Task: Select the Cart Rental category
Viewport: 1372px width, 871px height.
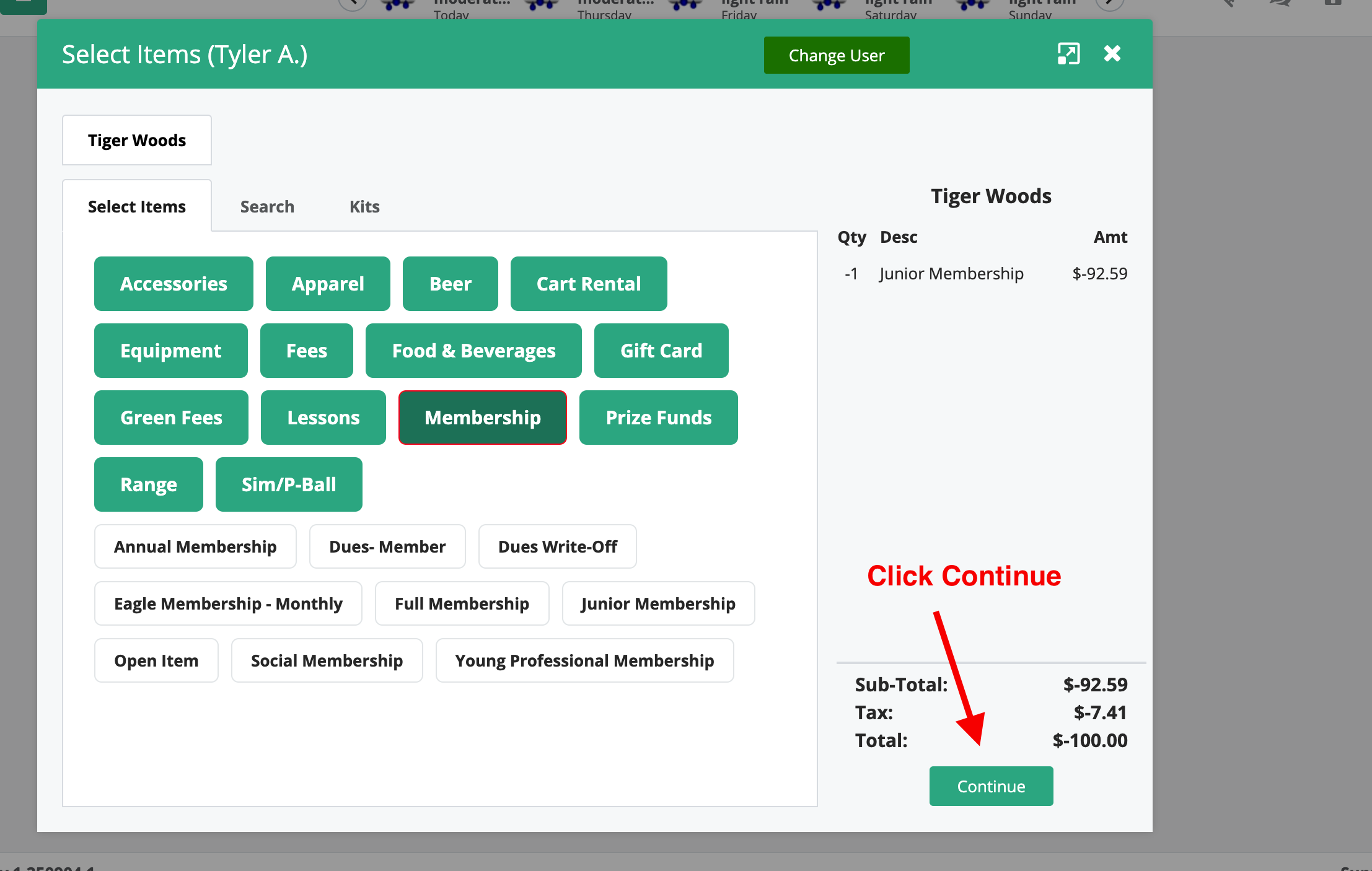Action: click(x=588, y=284)
